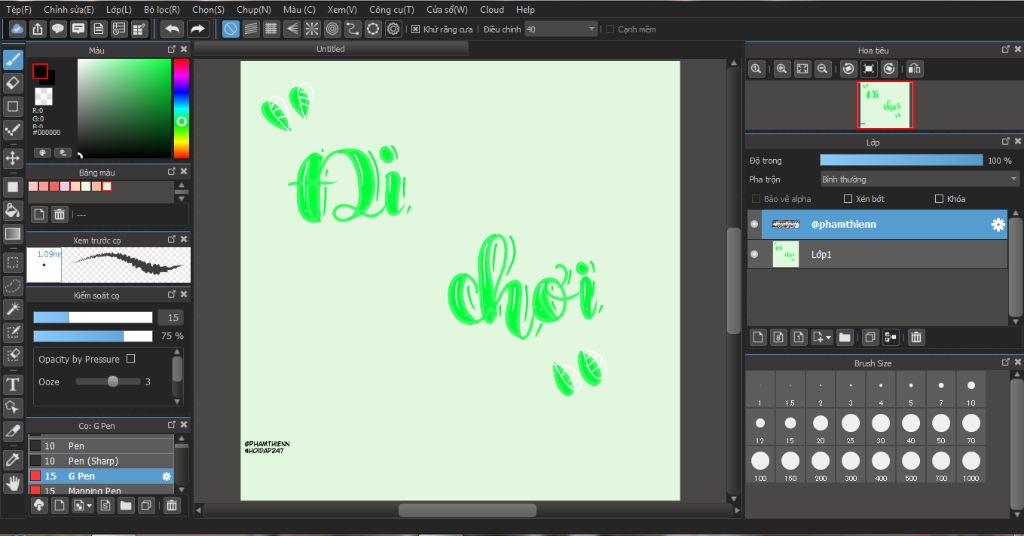
Task: Select the Lasso tool
Action: pyautogui.click(x=13, y=286)
